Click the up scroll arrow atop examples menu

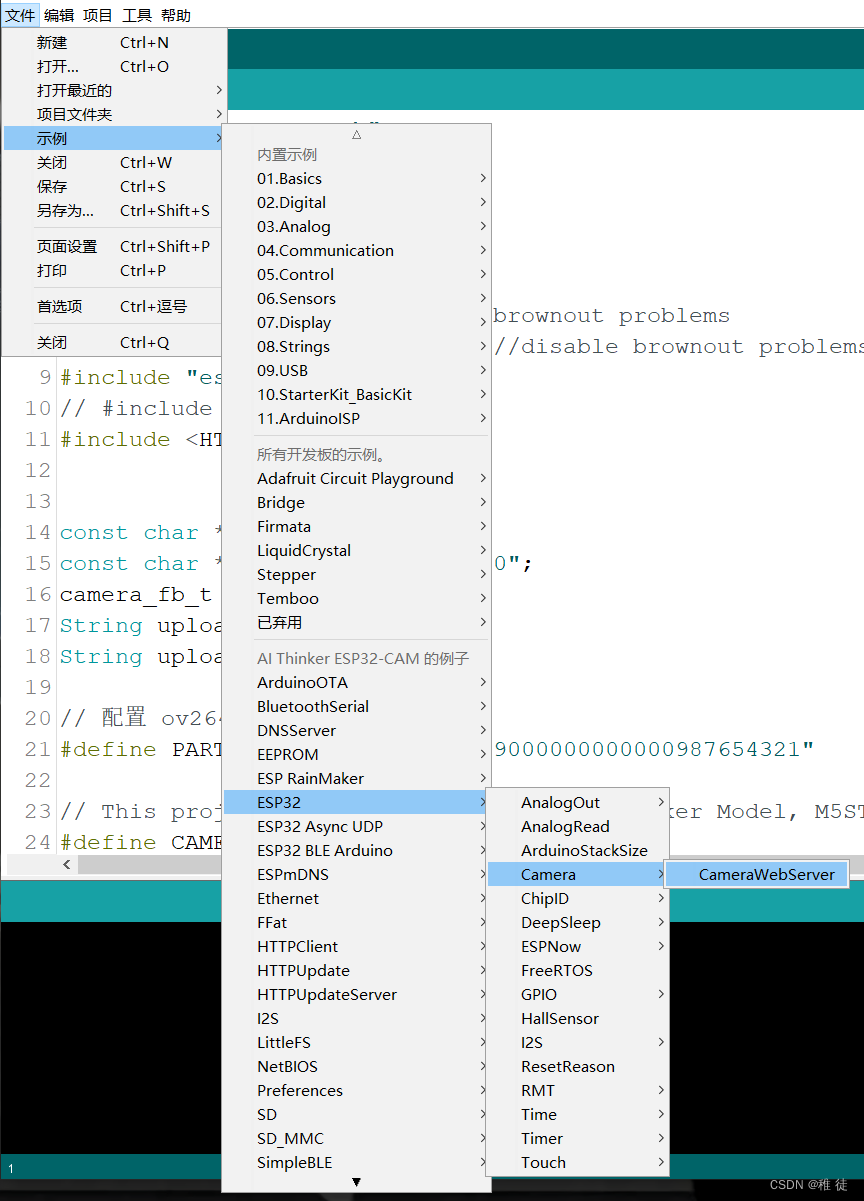[356, 134]
